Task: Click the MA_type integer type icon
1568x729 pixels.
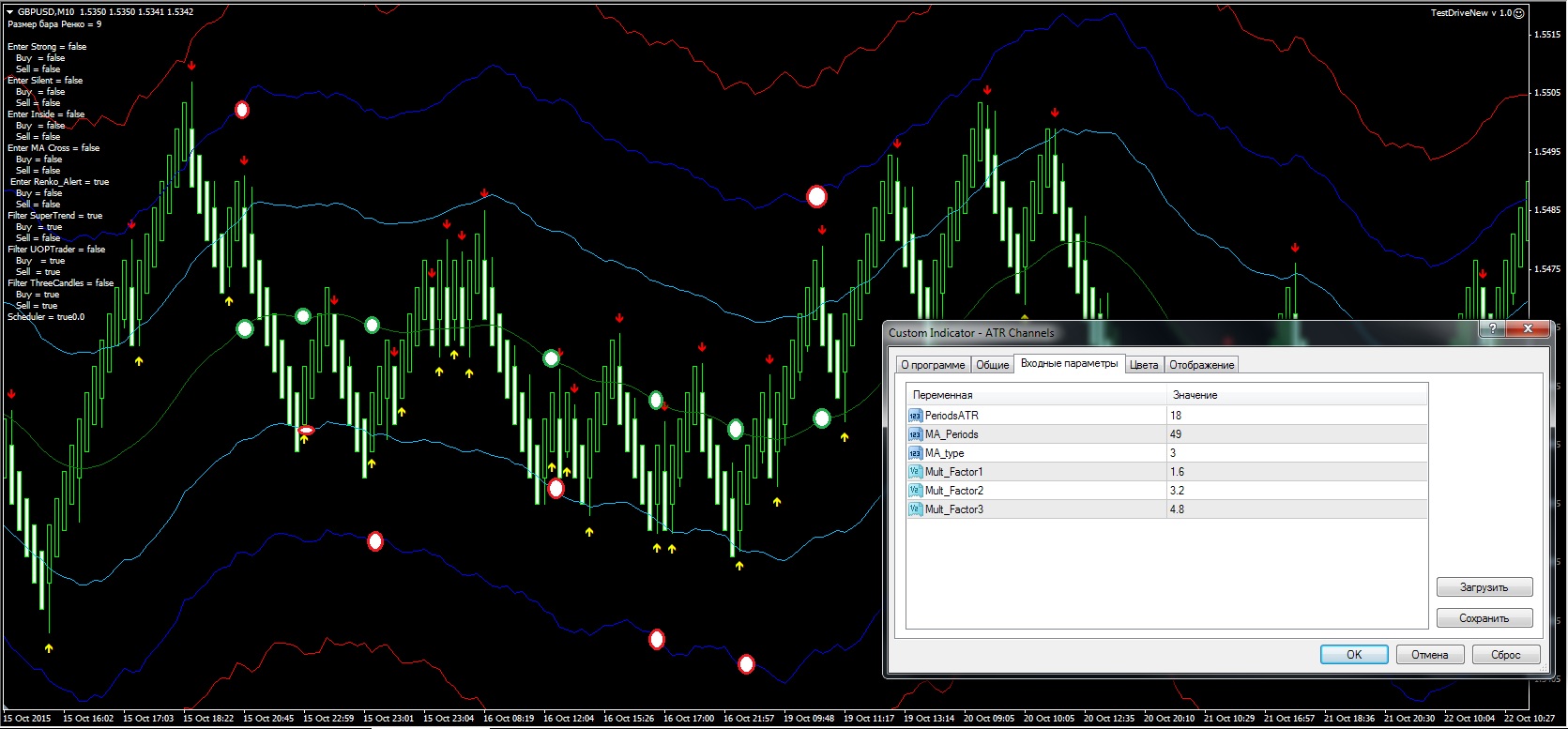Action: click(x=915, y=453)
